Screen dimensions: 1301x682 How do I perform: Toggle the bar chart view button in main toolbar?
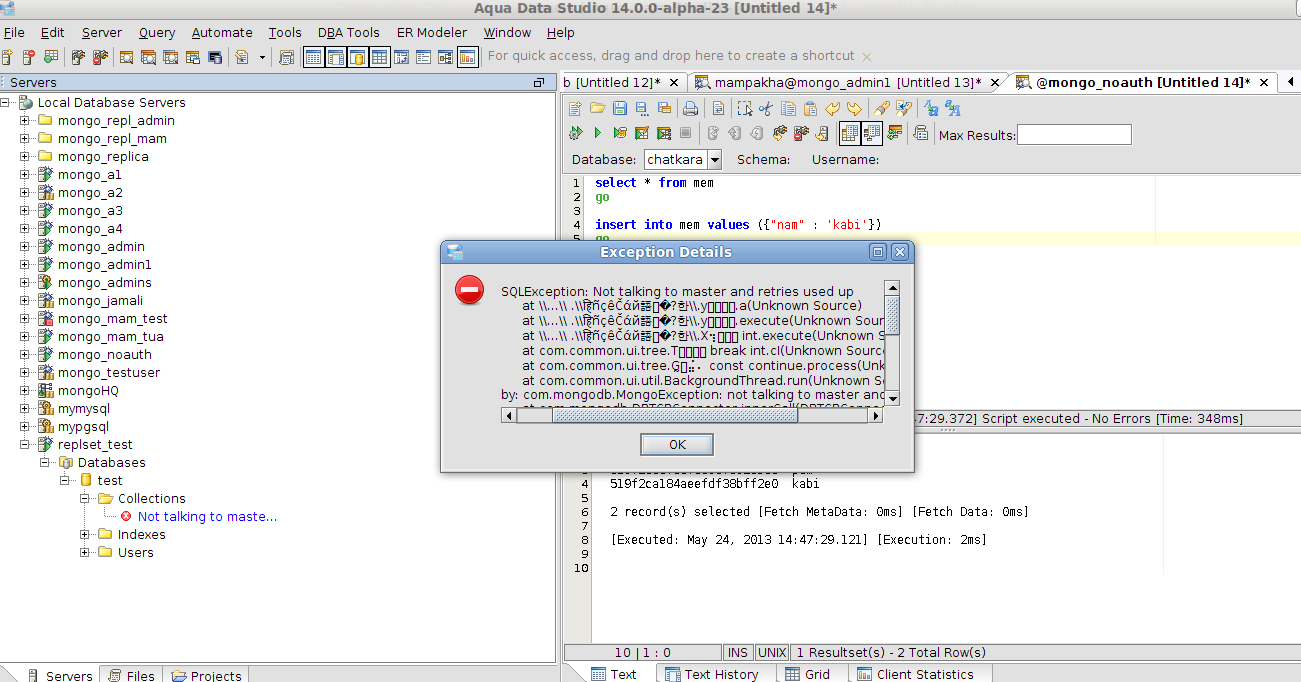coord(467,57)
